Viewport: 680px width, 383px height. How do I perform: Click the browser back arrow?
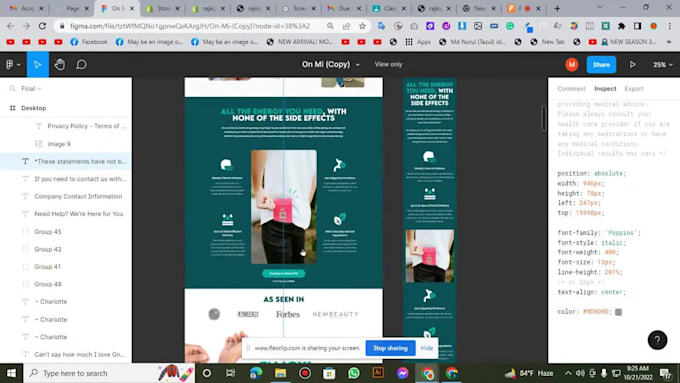10,26
